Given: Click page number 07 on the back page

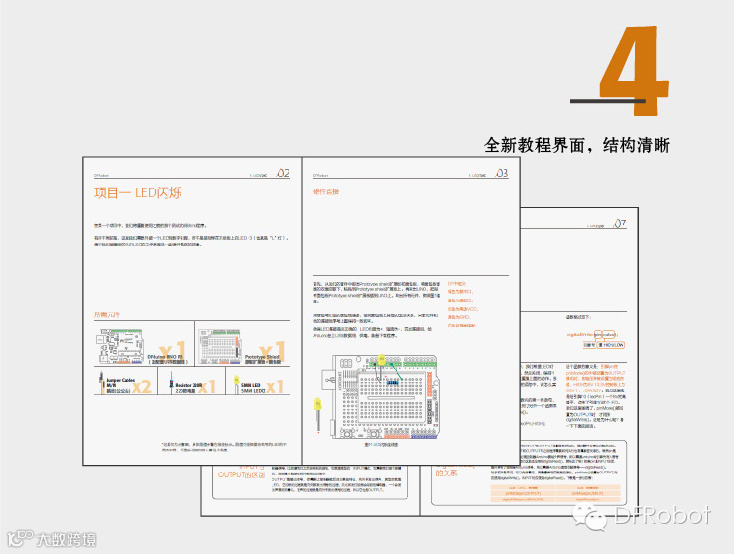Looking at the screenshot, I should (620, 224).
